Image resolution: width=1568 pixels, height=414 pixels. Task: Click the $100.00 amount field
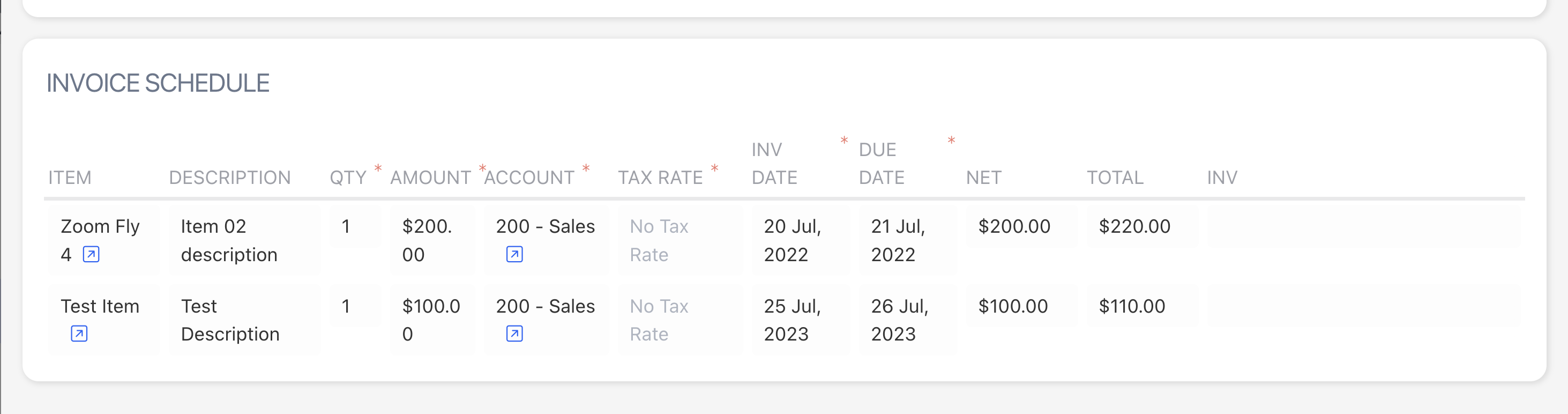(x=431, y=320)
